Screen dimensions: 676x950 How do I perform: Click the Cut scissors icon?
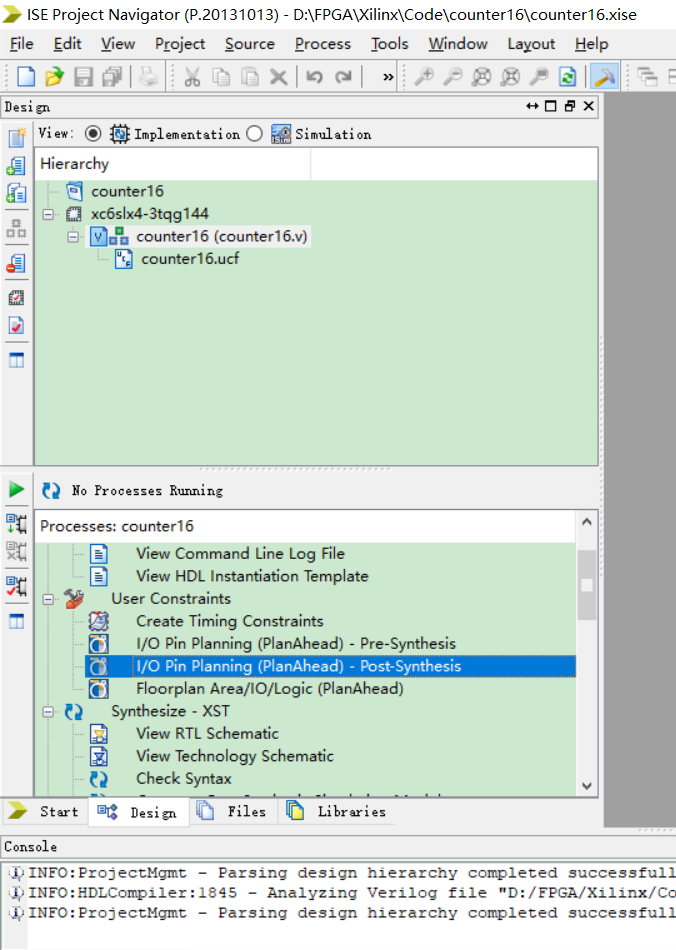[x=192, y=77]
